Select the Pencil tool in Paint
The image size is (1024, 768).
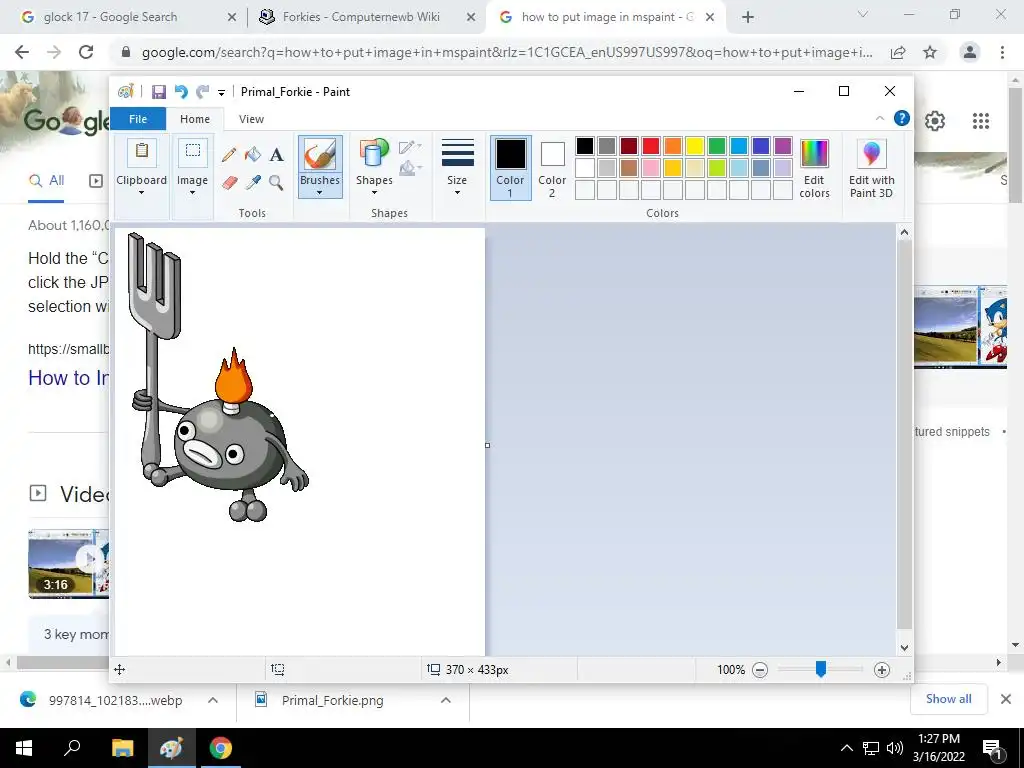coord(229,155)
